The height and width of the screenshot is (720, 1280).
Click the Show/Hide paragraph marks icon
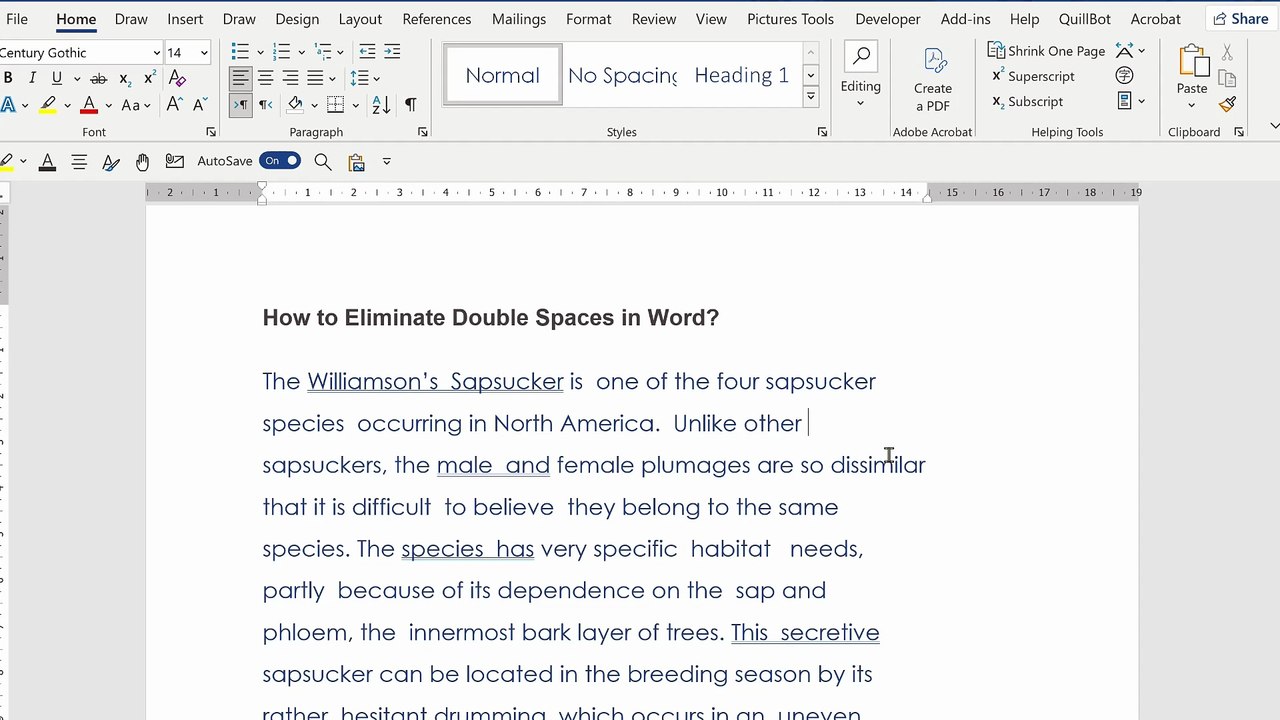[x=410, y=105]
